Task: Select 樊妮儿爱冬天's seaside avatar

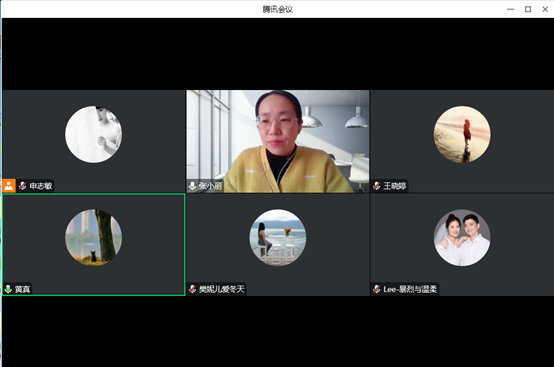Action: (x=278, y=237)
